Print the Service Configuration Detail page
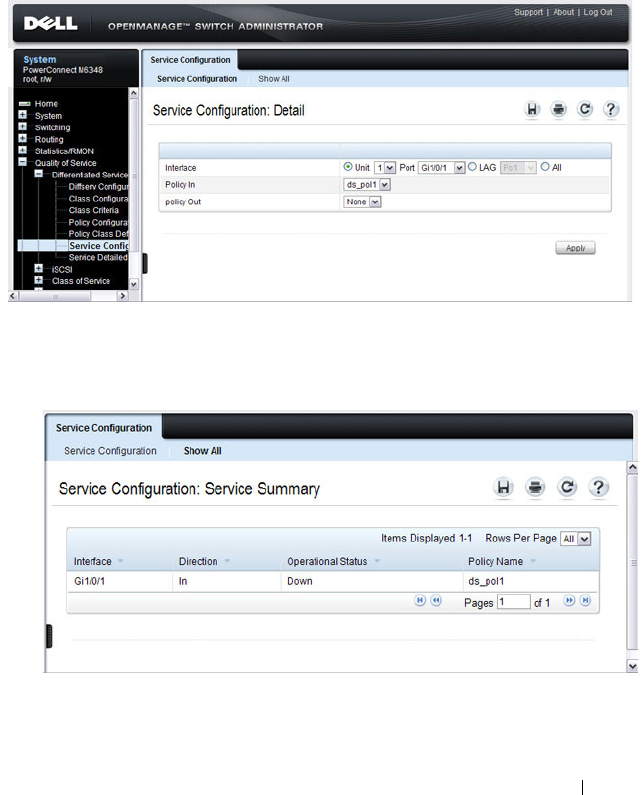Screen dimensions: 641x795 pyautogui.click(x=558, y=109)
